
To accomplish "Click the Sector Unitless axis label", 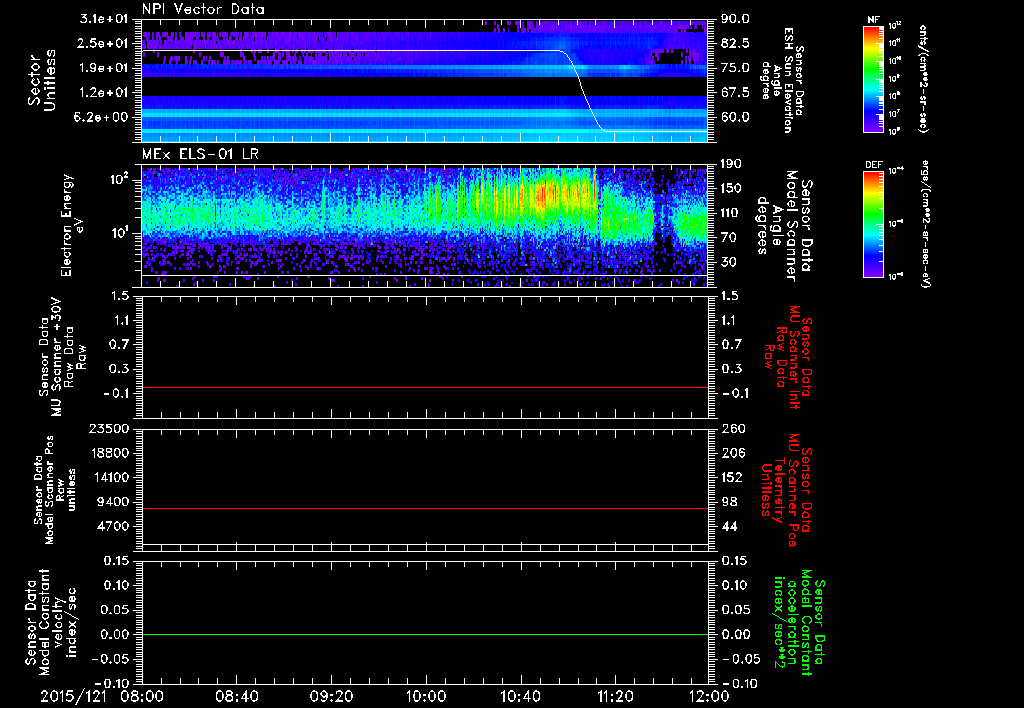I will tap(40, 78).
